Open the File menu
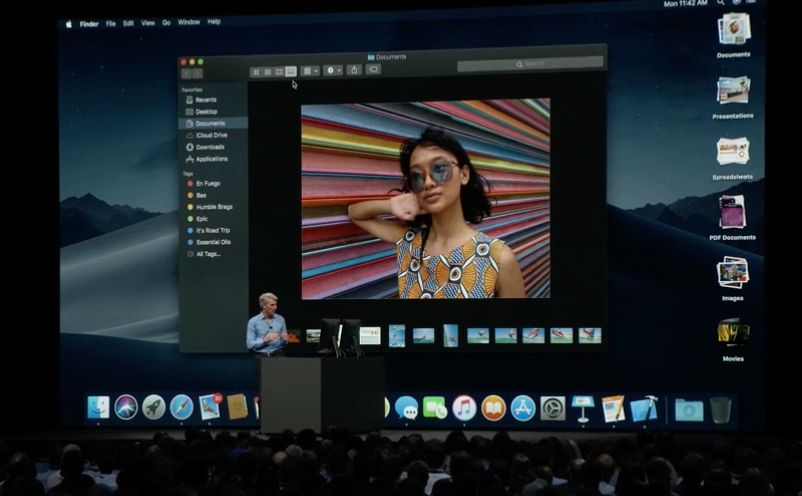This screenshot has width=802, height=496. [x=110, y=24]
